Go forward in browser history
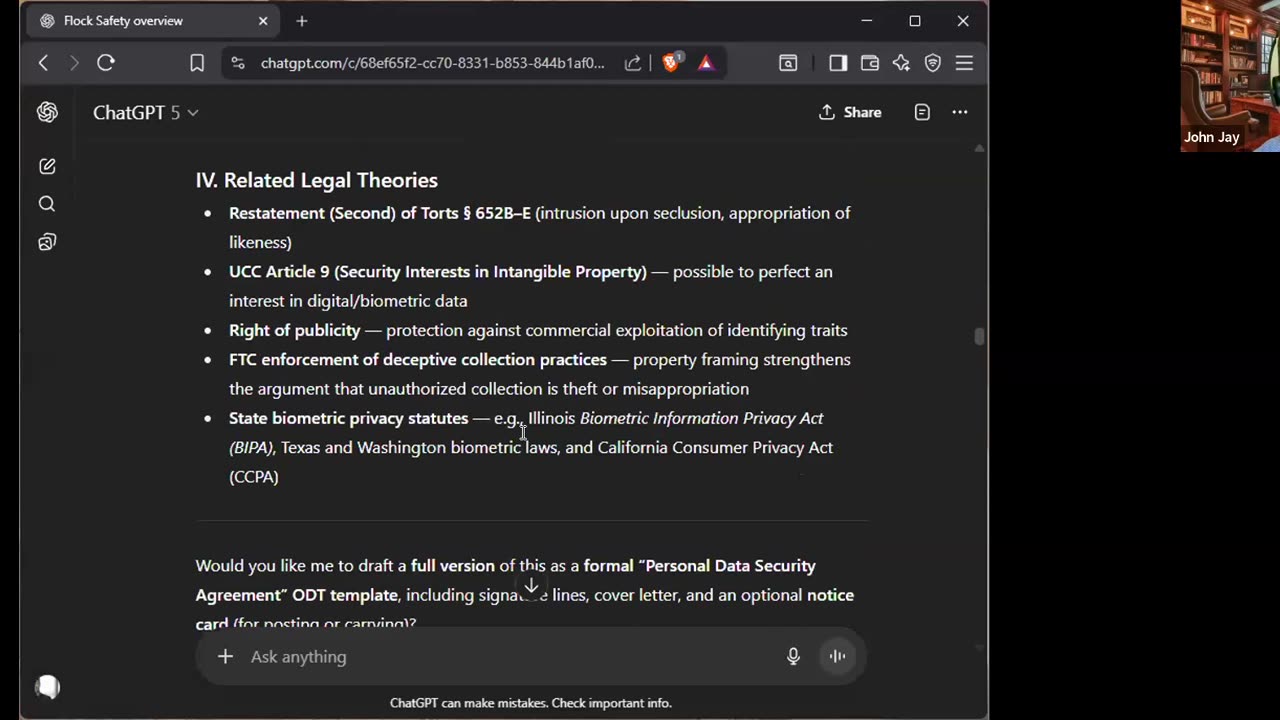Image resolution: width=1280 pixels, height=720 pixels. tap(73, 63)
